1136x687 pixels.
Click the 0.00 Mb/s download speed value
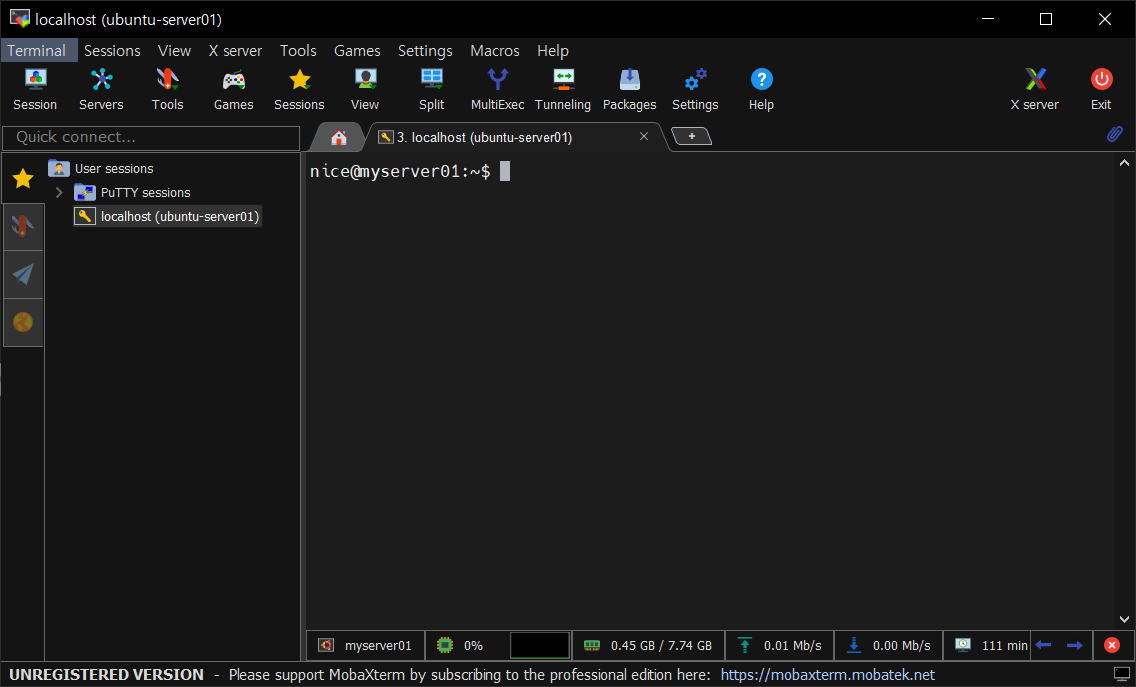902,646
